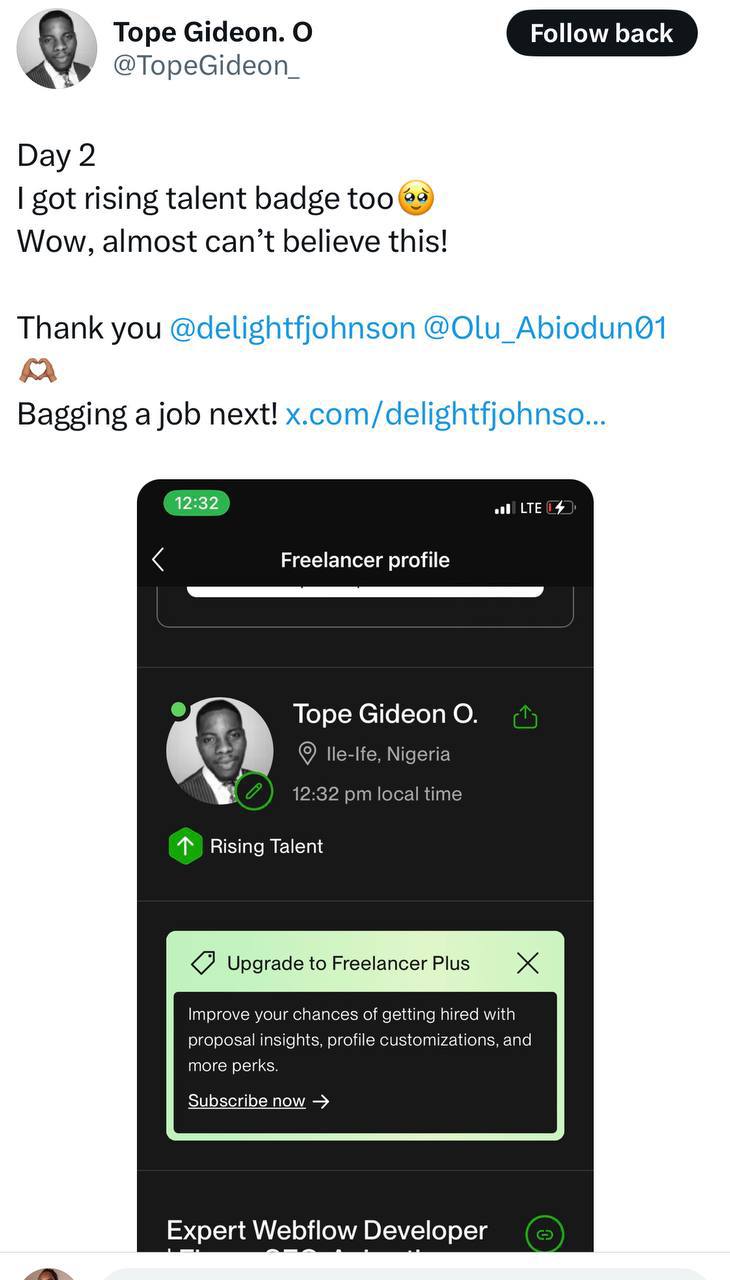Open the x.com/delightfjohnso… link
The width and height of the screenshot is (730, 1280).
coord(445,413)
